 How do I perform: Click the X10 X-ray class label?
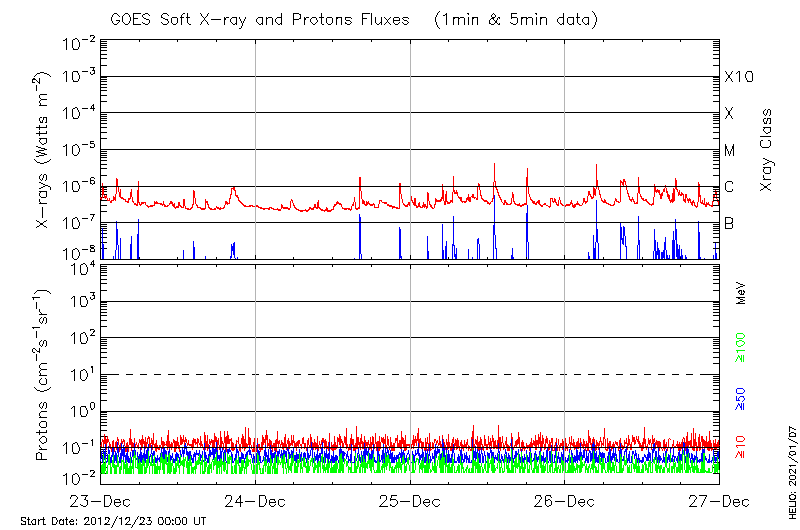pos(738,77)
